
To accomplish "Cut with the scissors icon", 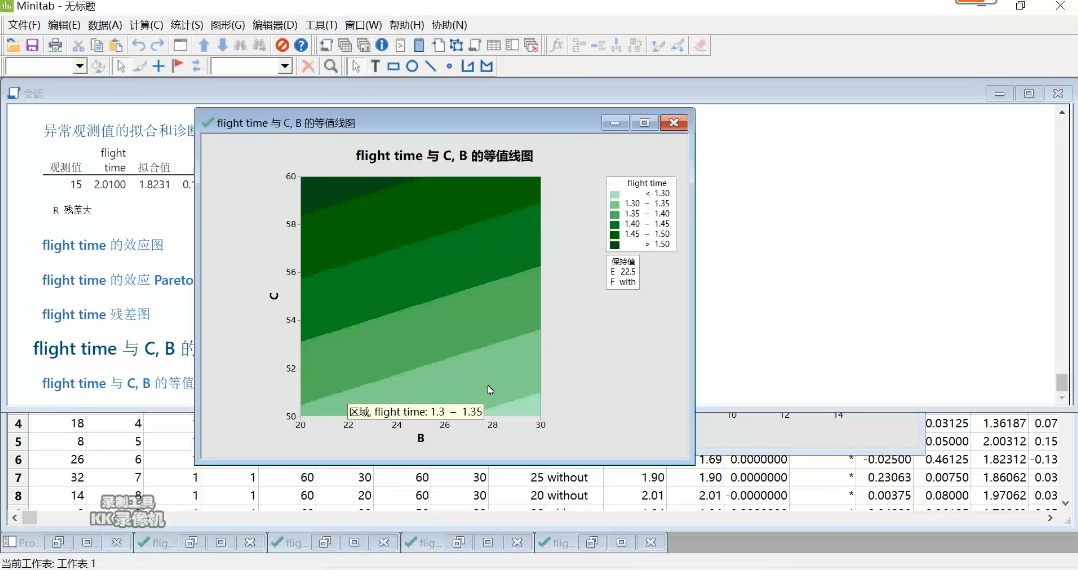I will tap(78, 45).
